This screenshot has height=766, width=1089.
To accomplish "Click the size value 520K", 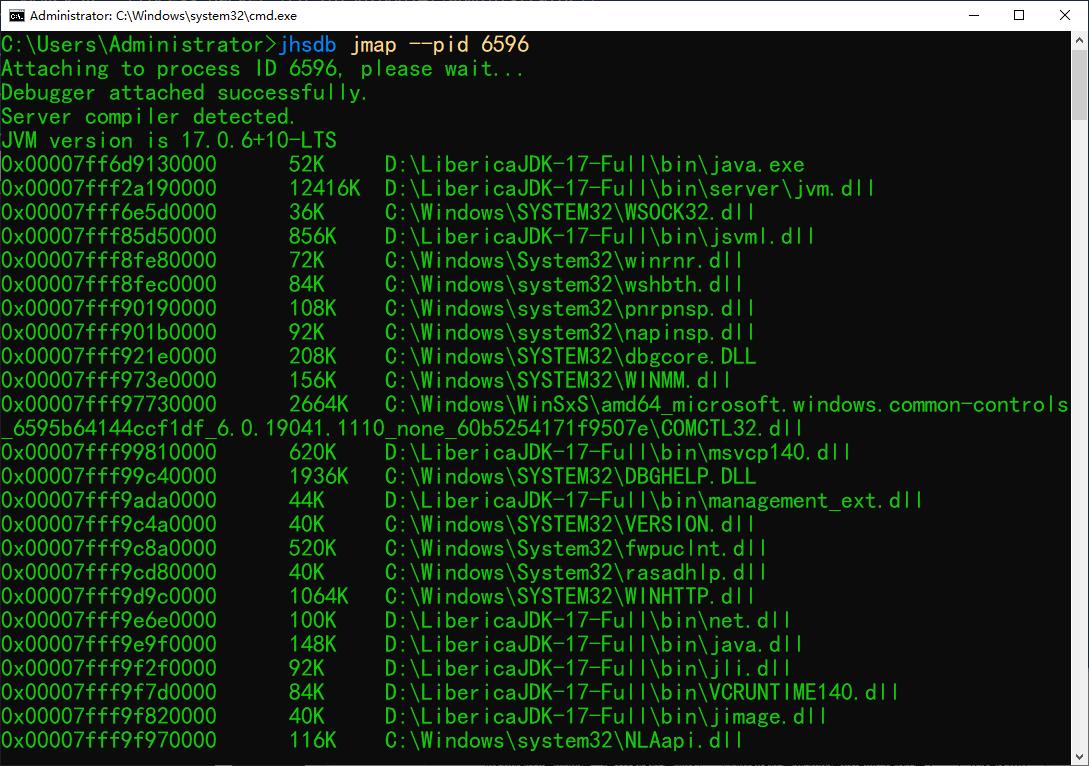I will tap(313, 548).
